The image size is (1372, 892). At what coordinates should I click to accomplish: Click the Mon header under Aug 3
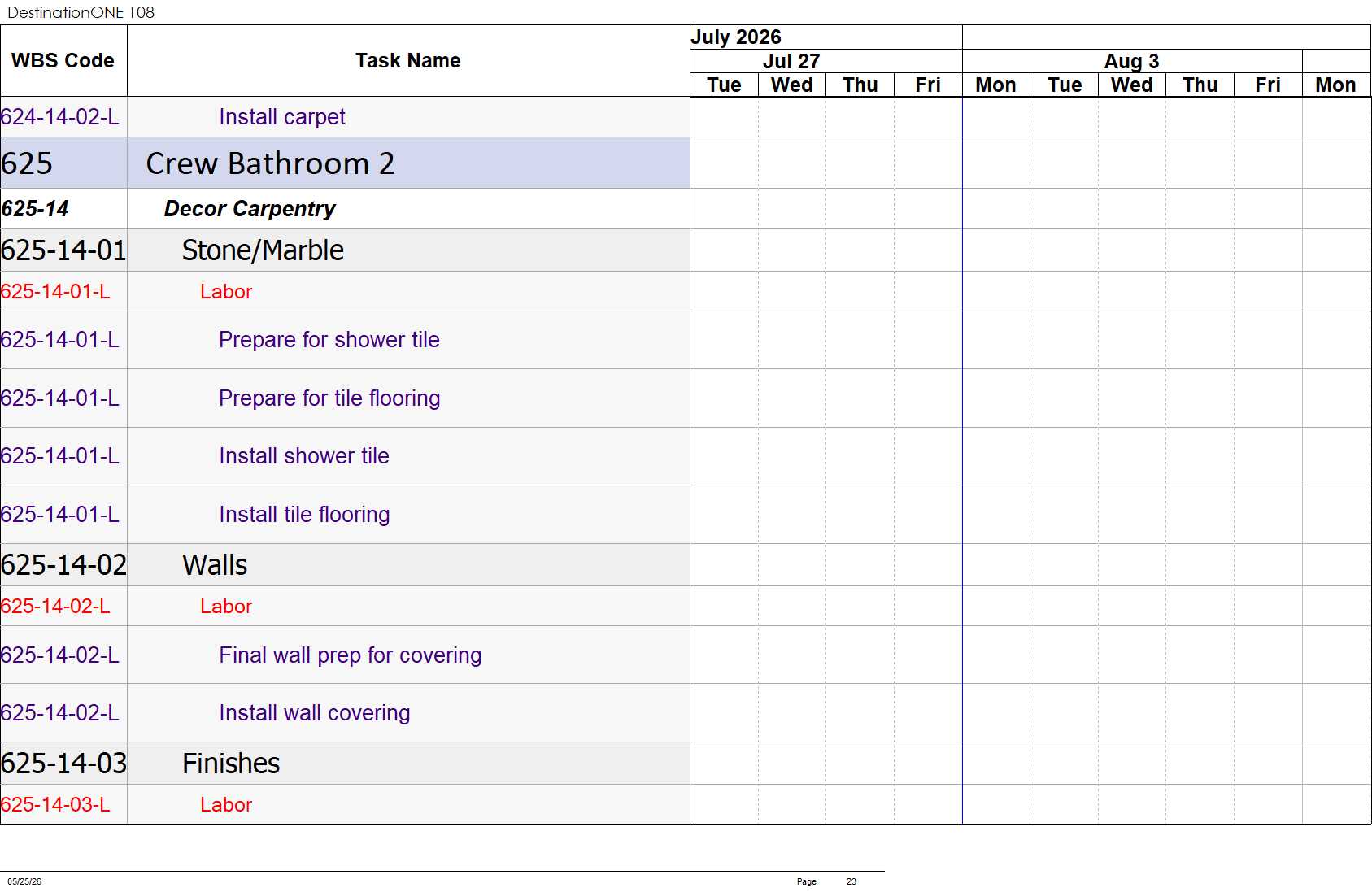point(995,85)
